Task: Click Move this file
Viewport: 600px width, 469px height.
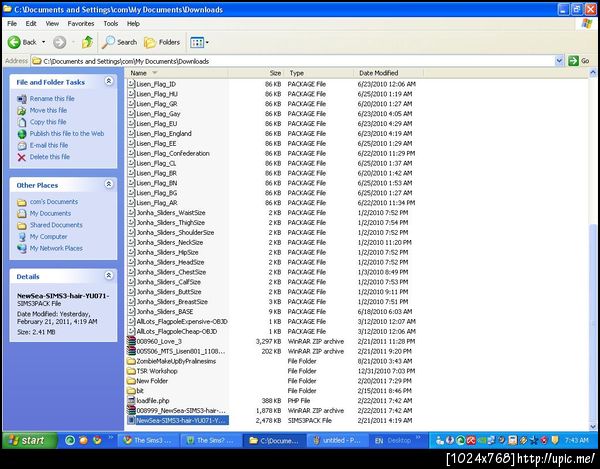Action: (48, 110)
